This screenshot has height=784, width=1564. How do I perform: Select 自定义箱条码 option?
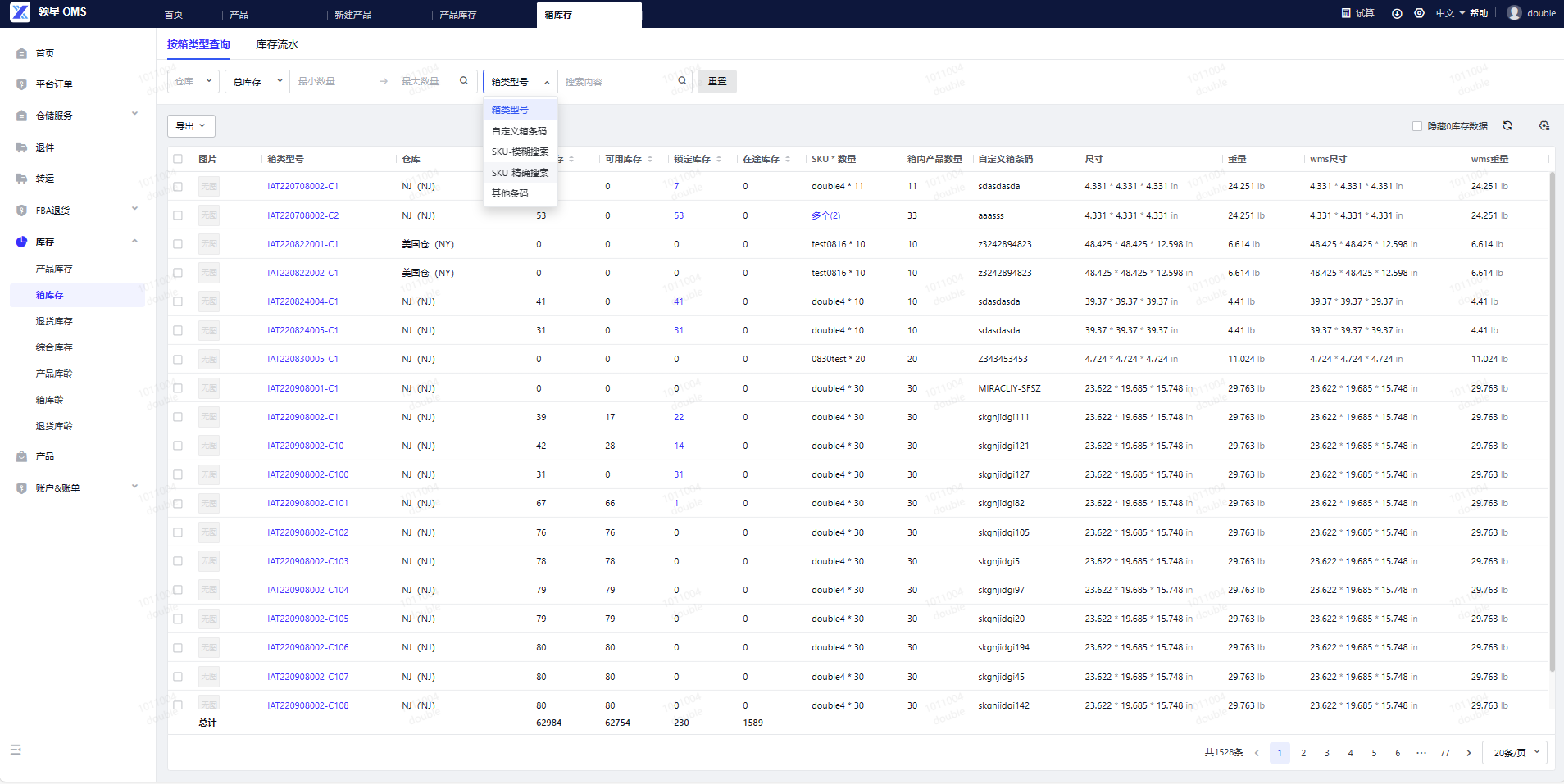pos(520,131)
